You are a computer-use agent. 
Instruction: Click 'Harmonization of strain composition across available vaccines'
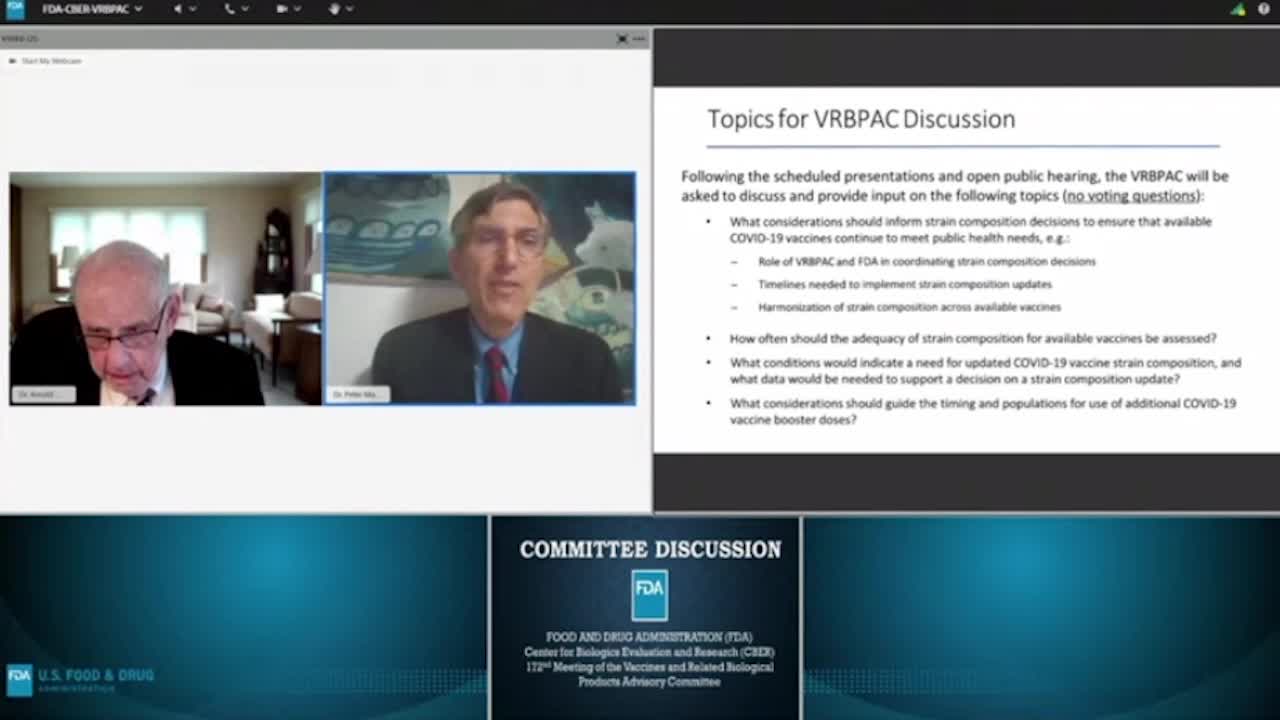click(x=909, y=307)
